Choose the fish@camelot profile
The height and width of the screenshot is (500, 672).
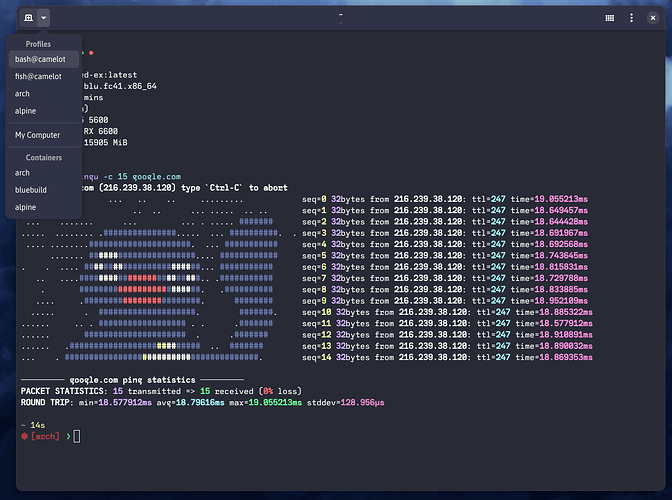click(x=38, y=77)
